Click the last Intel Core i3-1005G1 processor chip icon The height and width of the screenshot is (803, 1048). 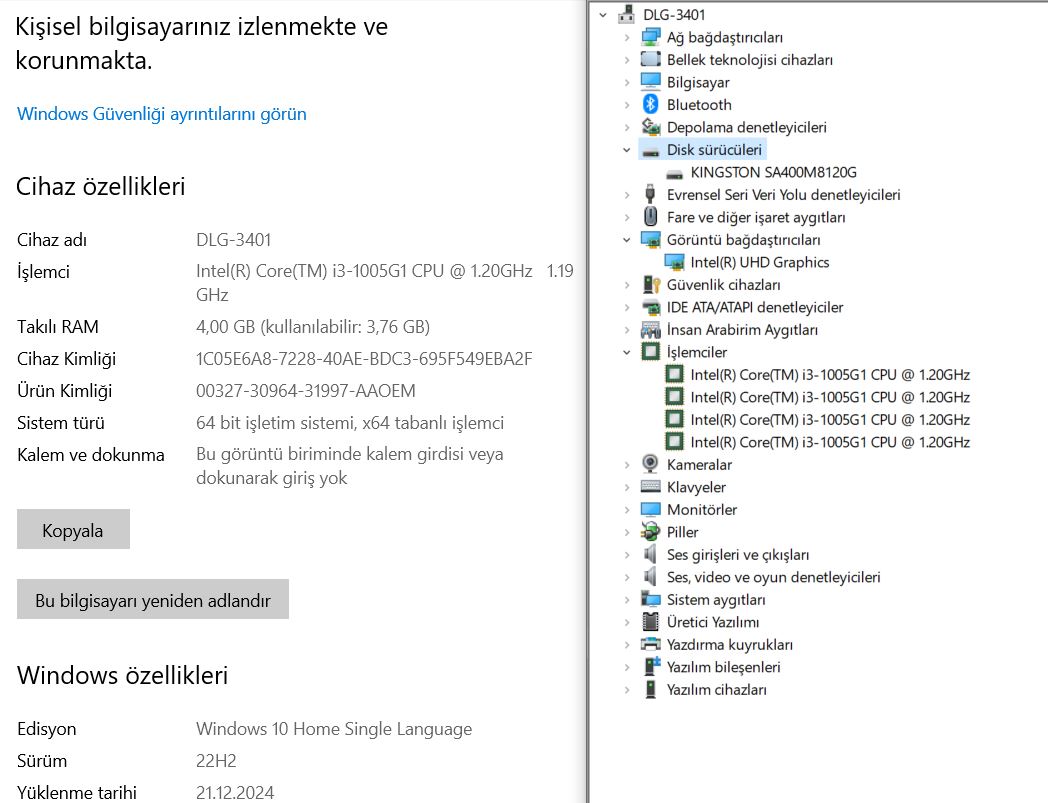pos(674,441)
